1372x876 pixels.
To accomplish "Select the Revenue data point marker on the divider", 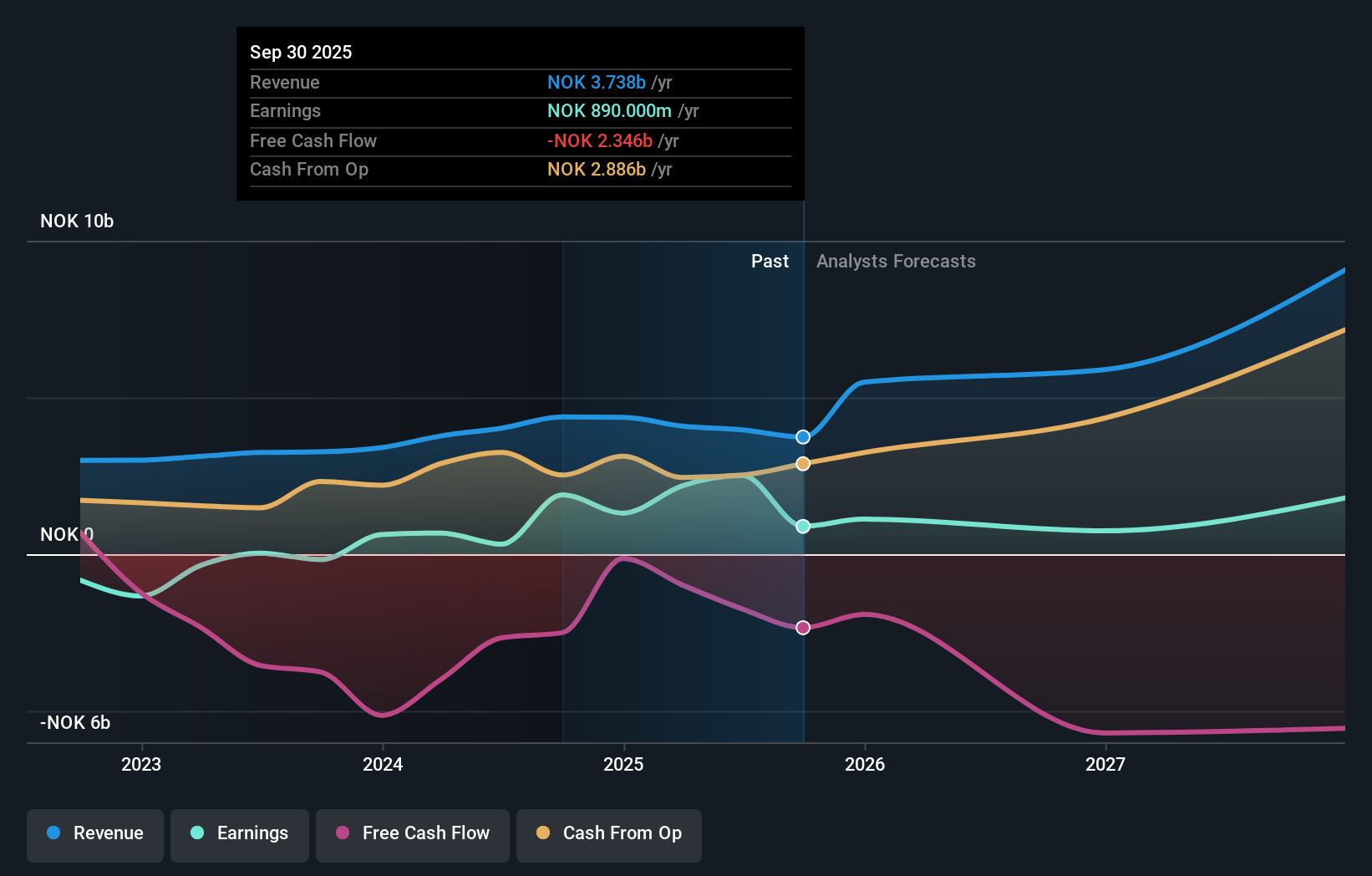I will pos(802,435).
